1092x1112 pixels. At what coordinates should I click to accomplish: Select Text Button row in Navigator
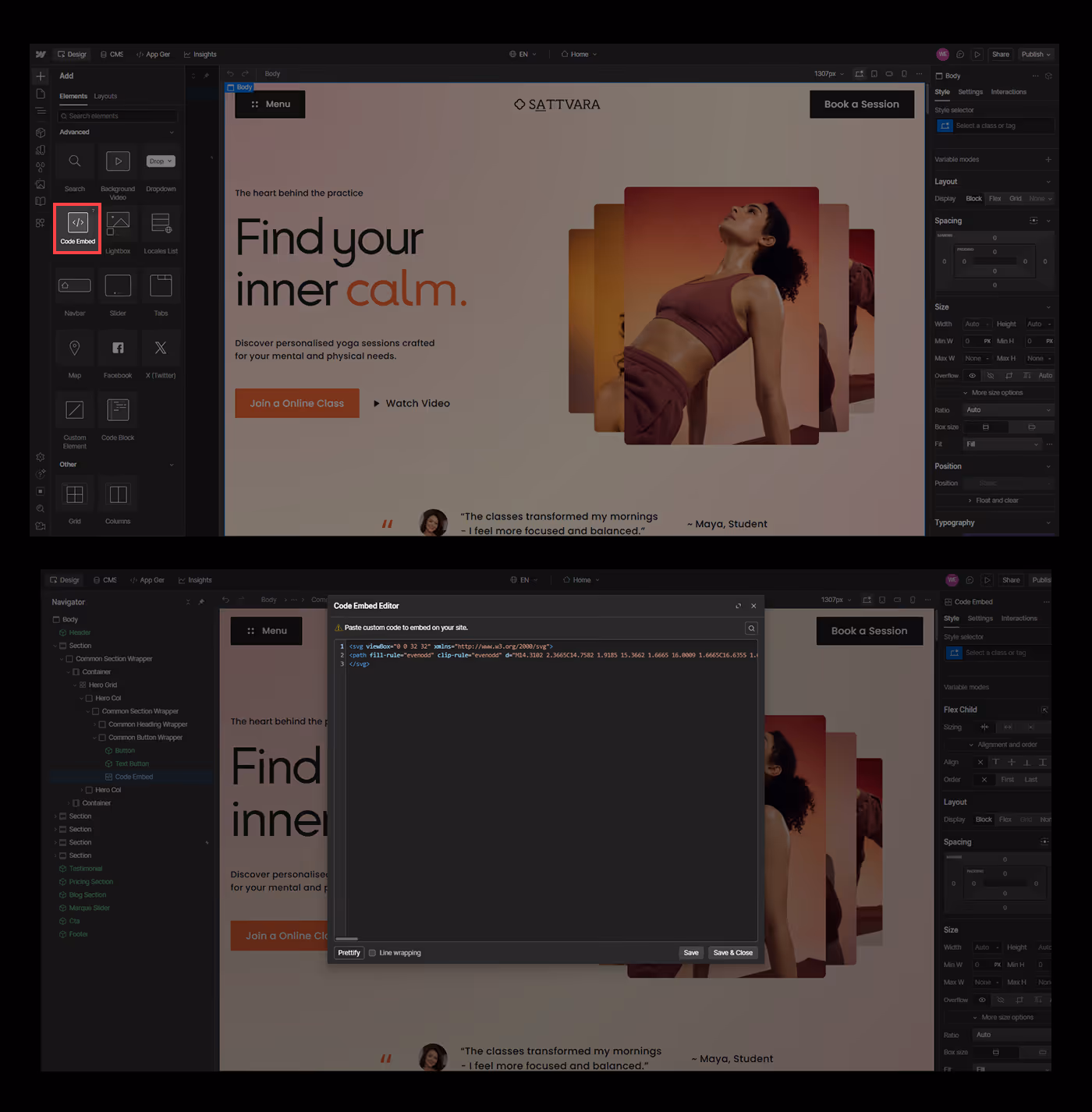(131, 764)
